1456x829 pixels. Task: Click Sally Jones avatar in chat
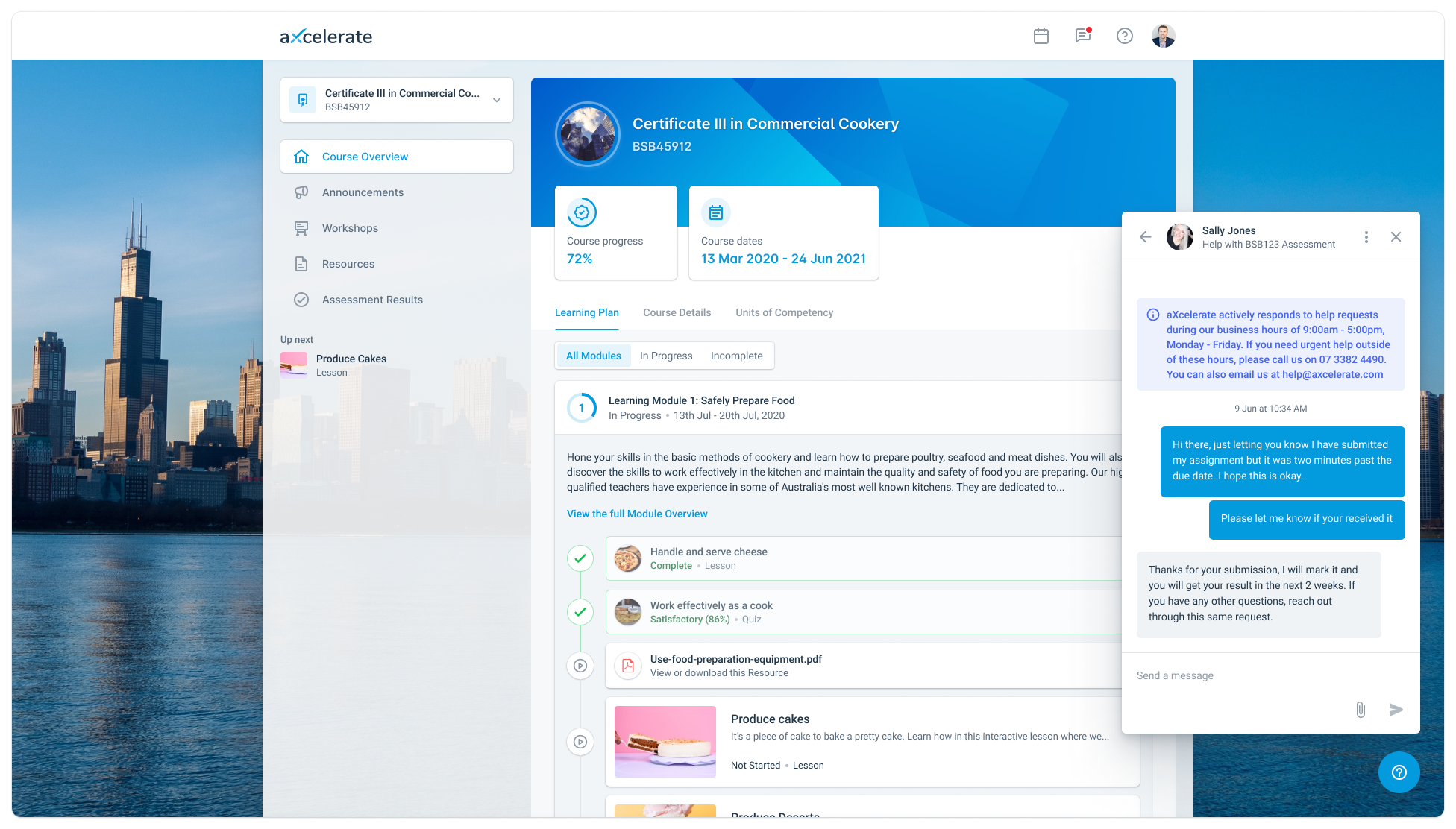[1180, 237]
